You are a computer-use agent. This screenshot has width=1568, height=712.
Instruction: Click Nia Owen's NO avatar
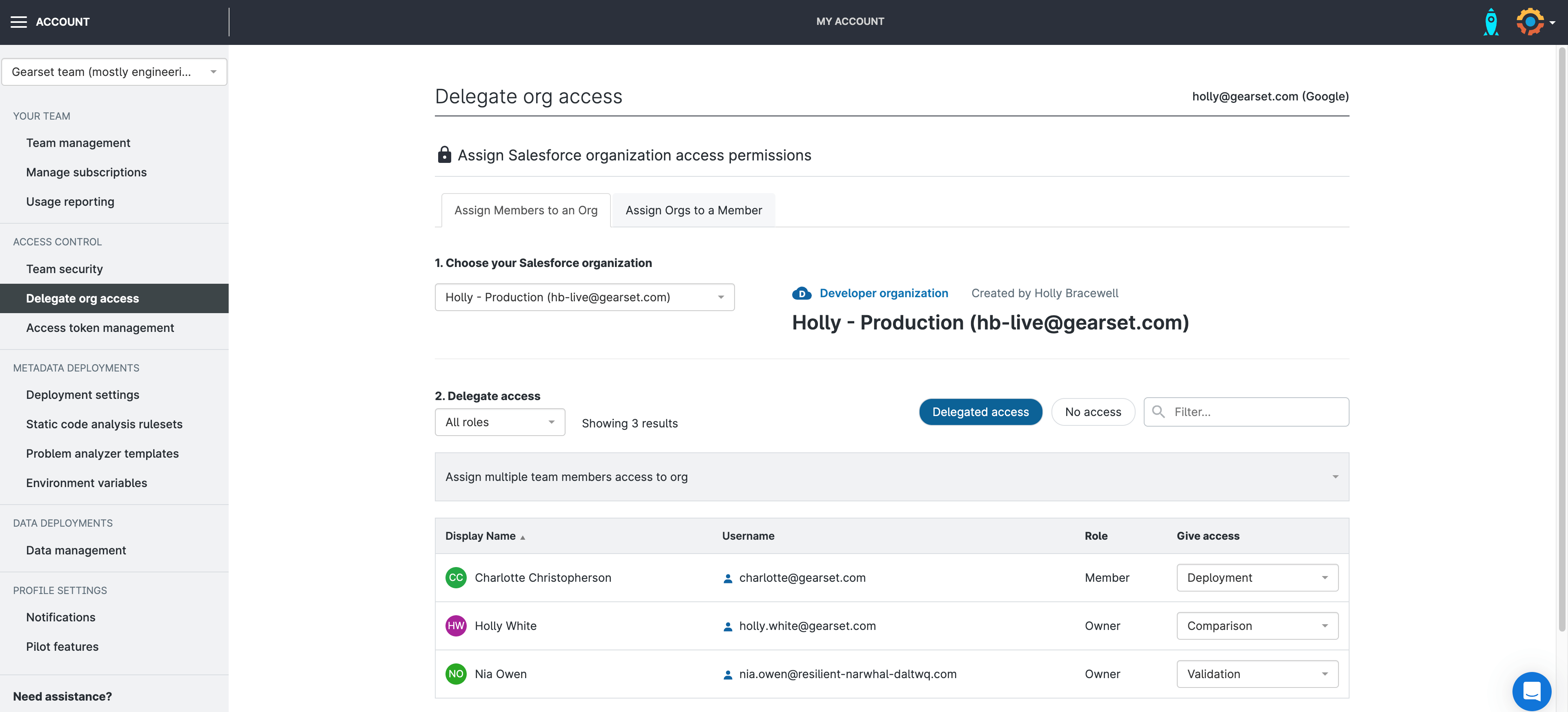[455, 674]
